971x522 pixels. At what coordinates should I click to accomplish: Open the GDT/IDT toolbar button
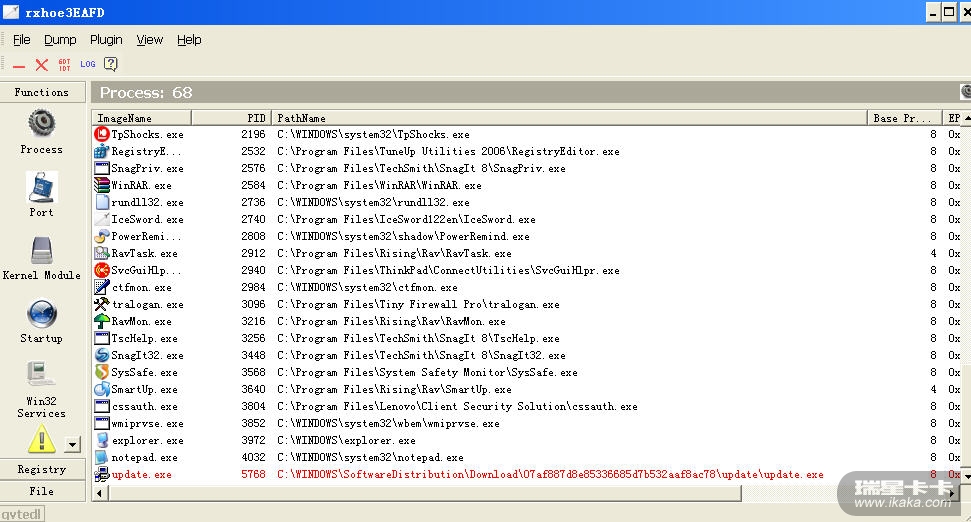(64, 64)
